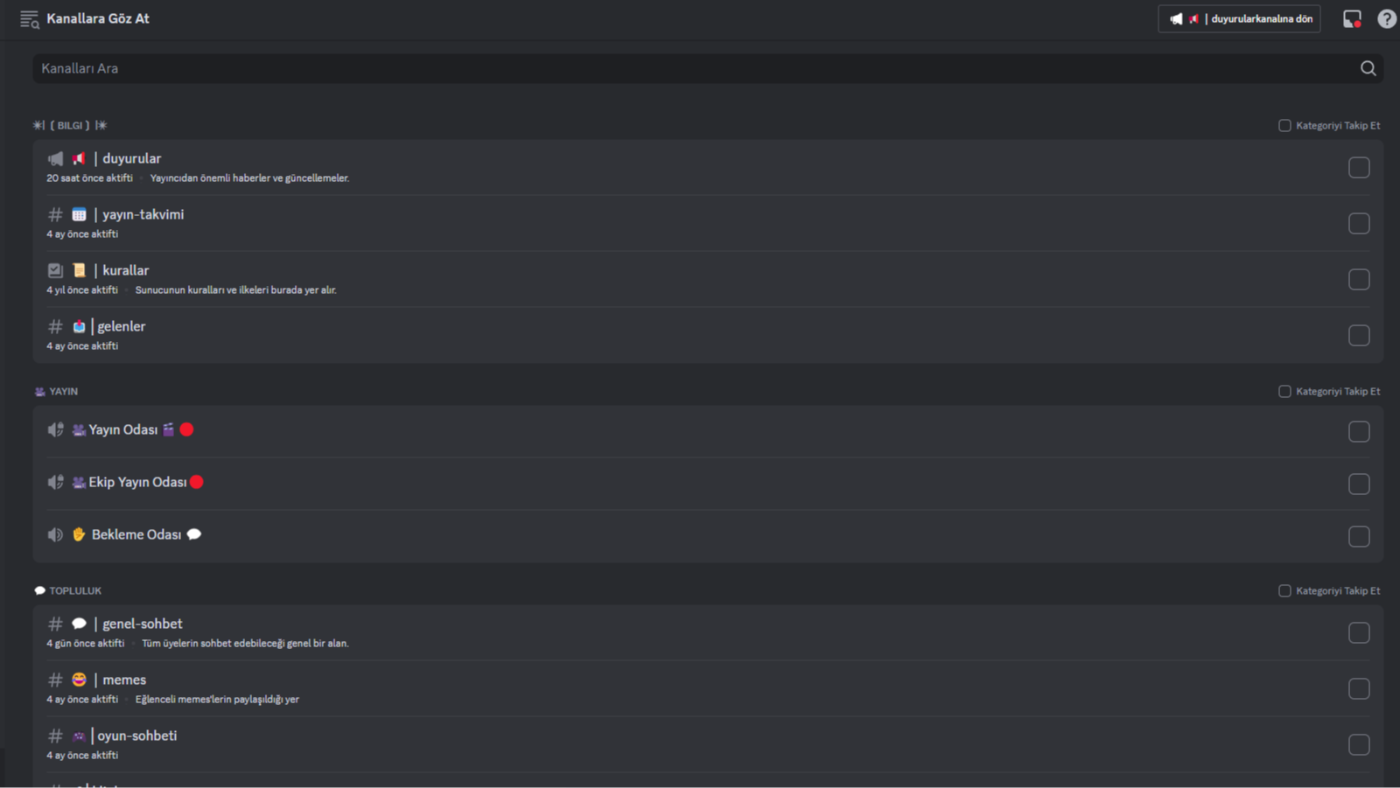Click the yayın-takvimi hashtag icon
Viewport: 1400px width, 788px height.
[56, 215]
